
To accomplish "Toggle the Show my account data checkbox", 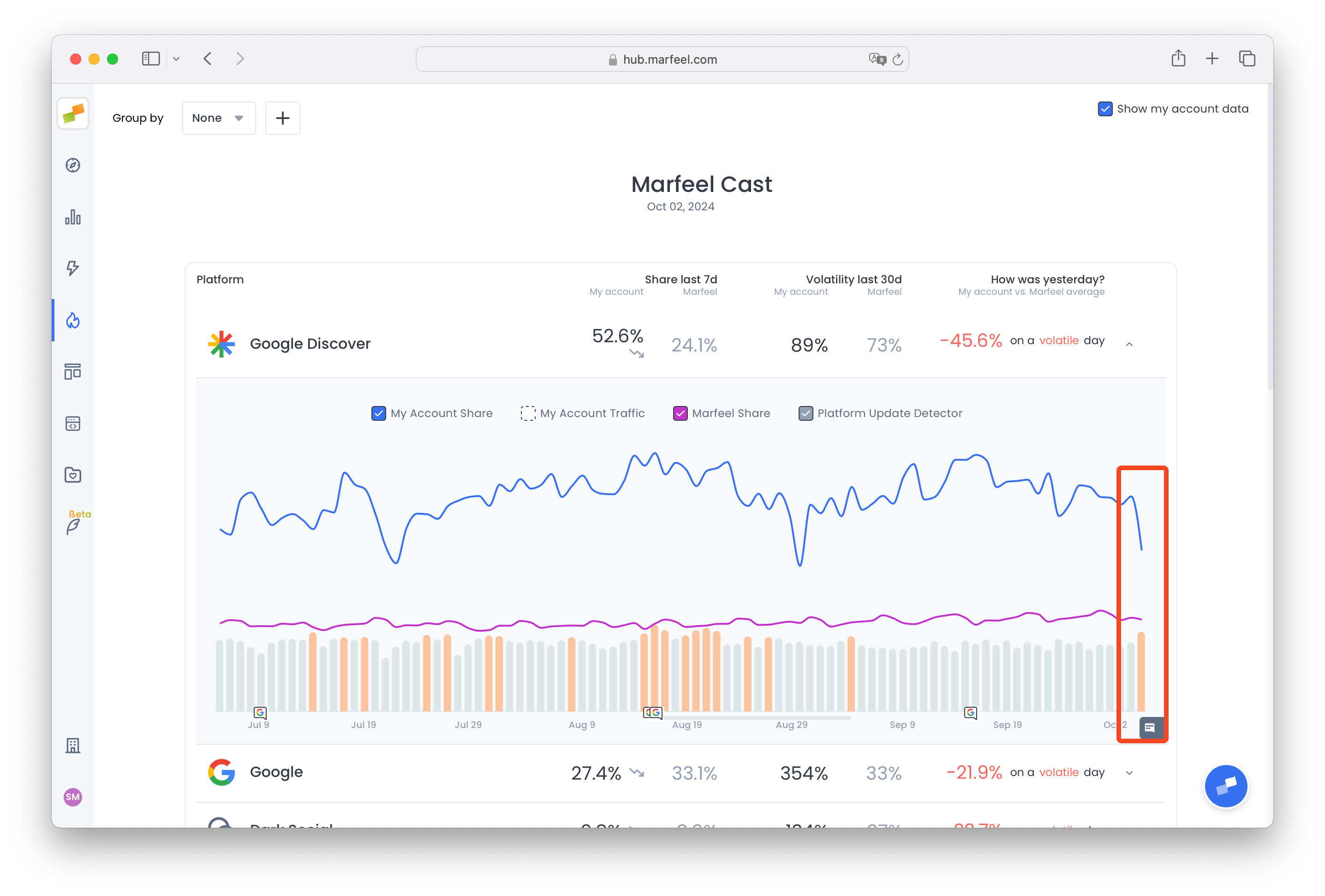I will coord(1105,108).
